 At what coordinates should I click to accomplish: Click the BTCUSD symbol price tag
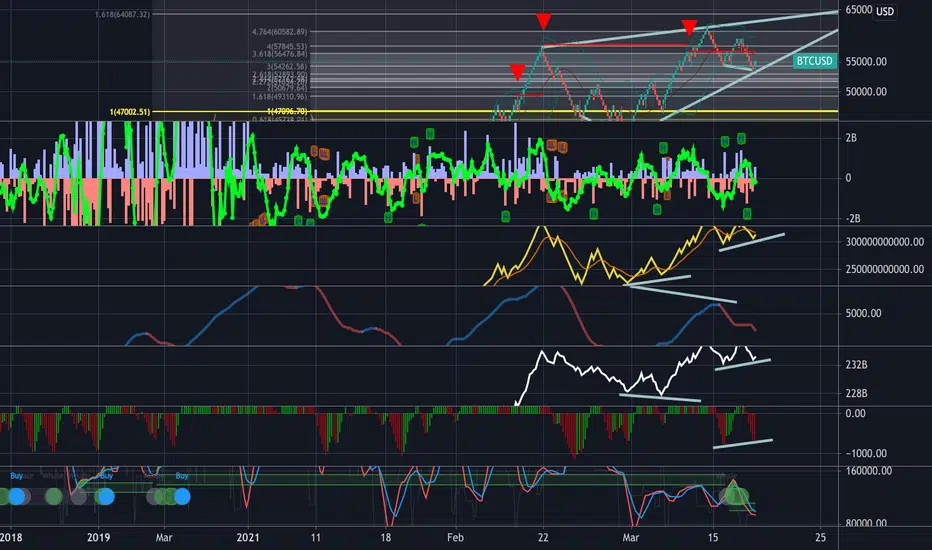point(814,61)
